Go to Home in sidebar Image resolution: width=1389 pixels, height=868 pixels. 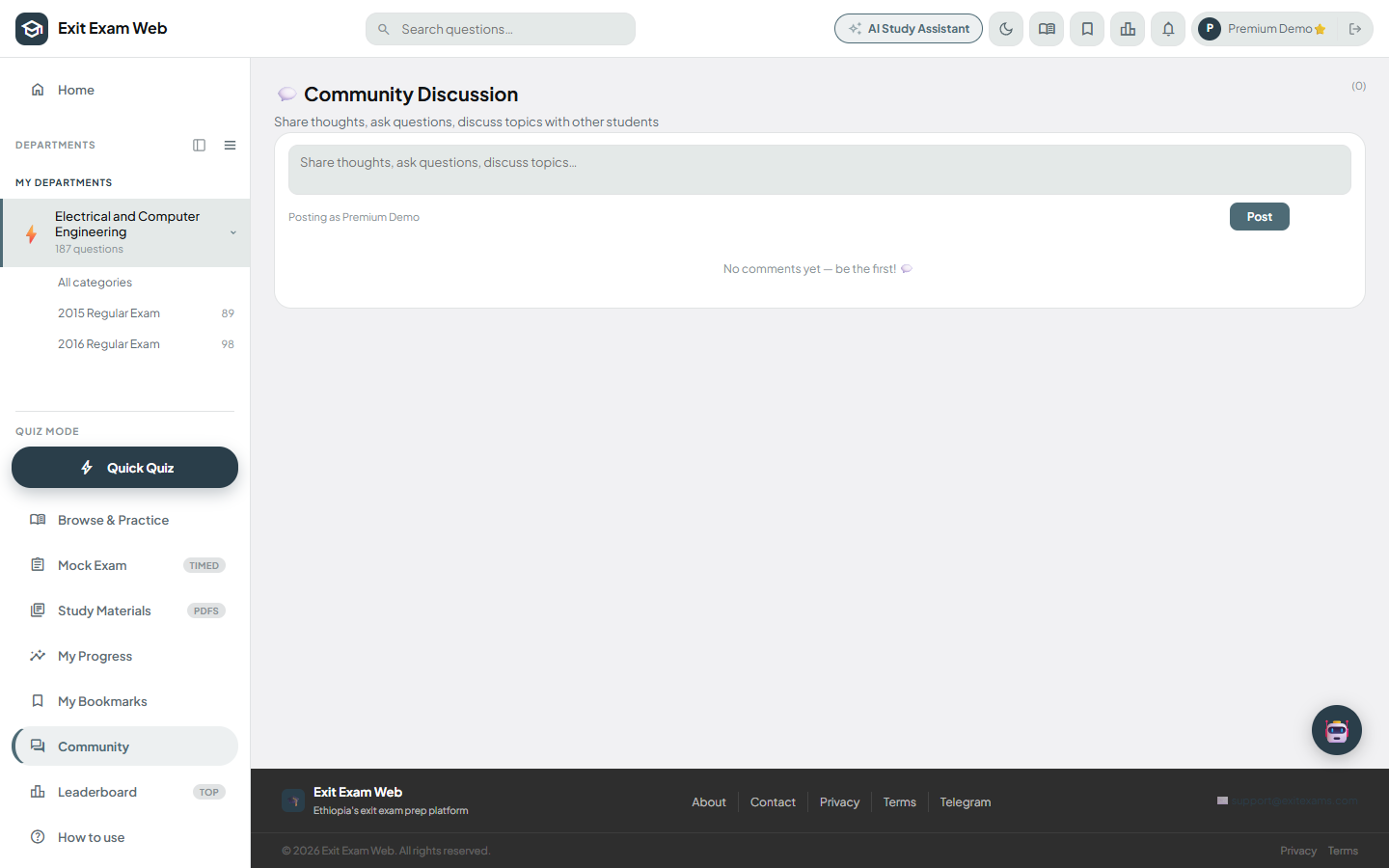(x=125, y=90)
